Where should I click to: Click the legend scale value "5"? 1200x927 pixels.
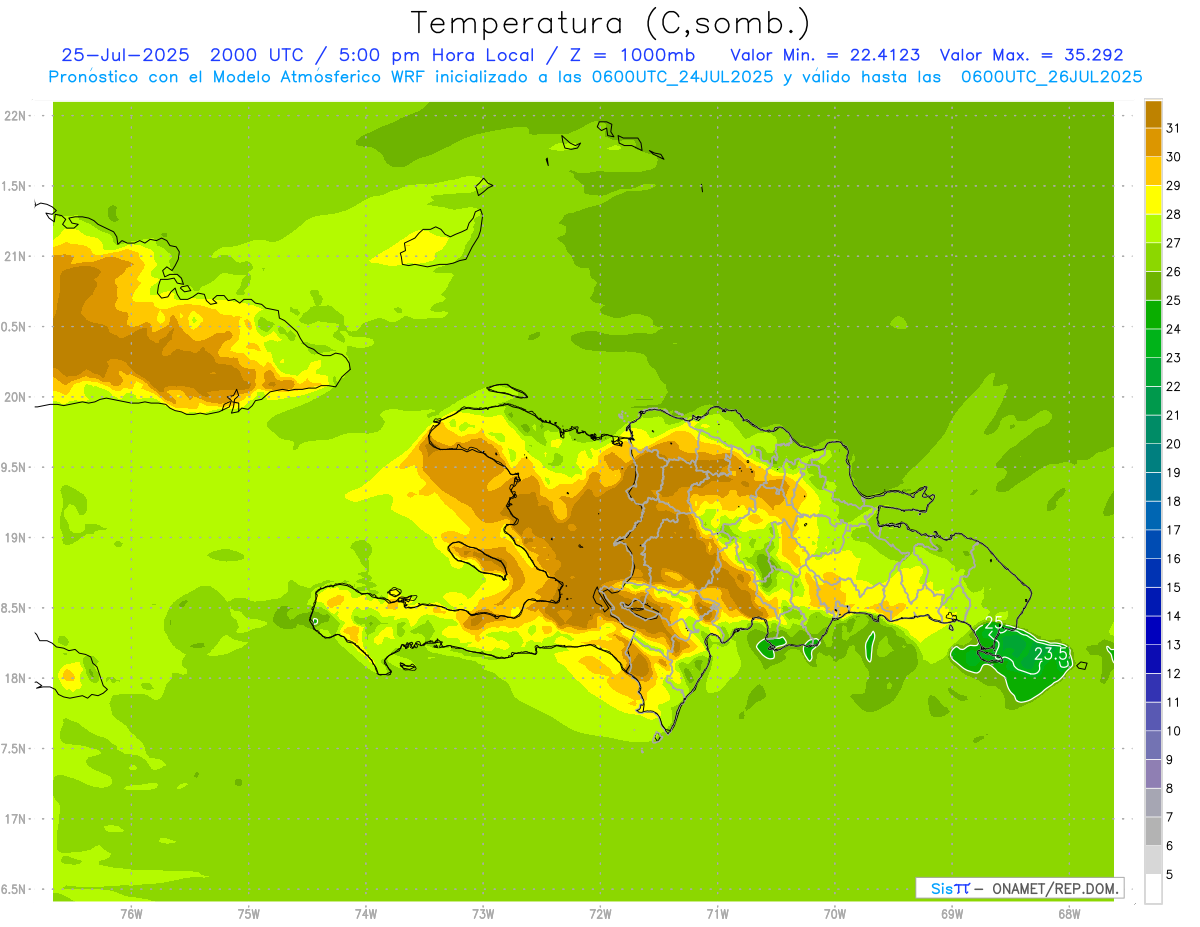[x=1170, y=875]
